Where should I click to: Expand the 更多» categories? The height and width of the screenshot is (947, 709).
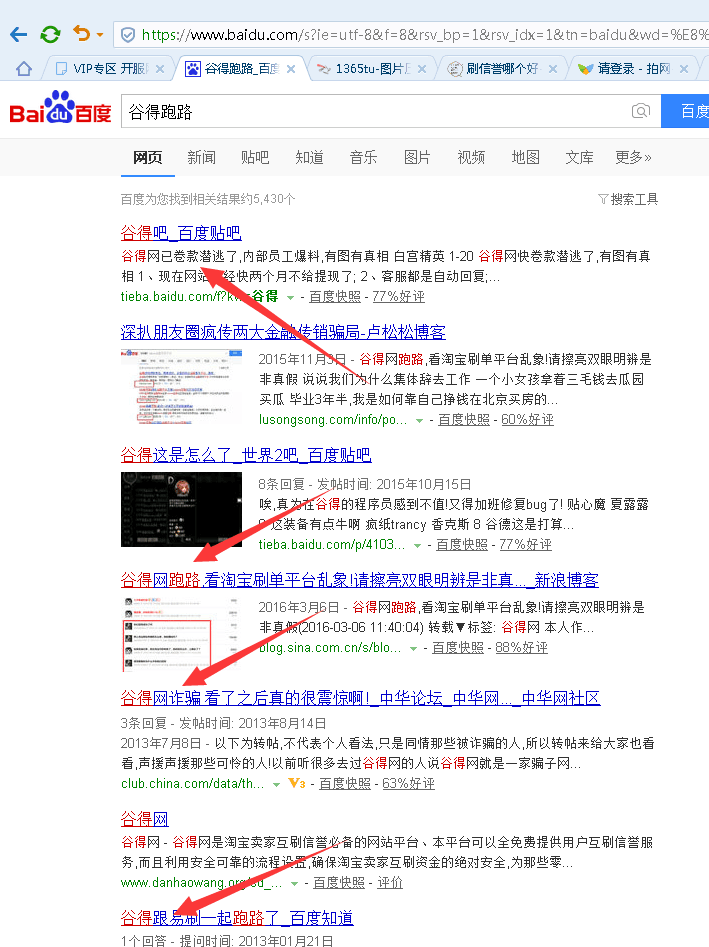[x=634, y=158]
